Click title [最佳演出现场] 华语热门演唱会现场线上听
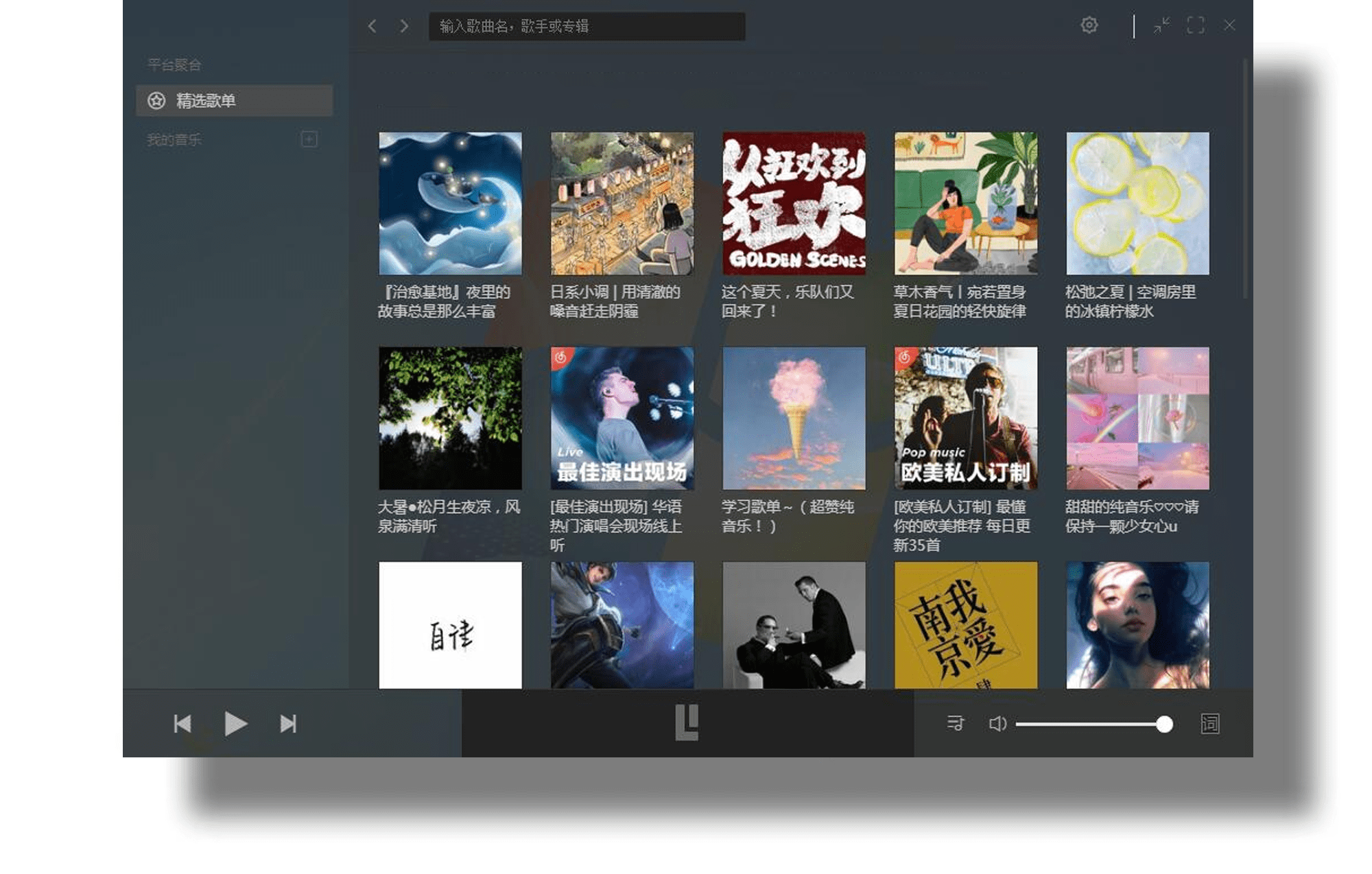Screen dimensions: 1372x874 tap(616, 526)
